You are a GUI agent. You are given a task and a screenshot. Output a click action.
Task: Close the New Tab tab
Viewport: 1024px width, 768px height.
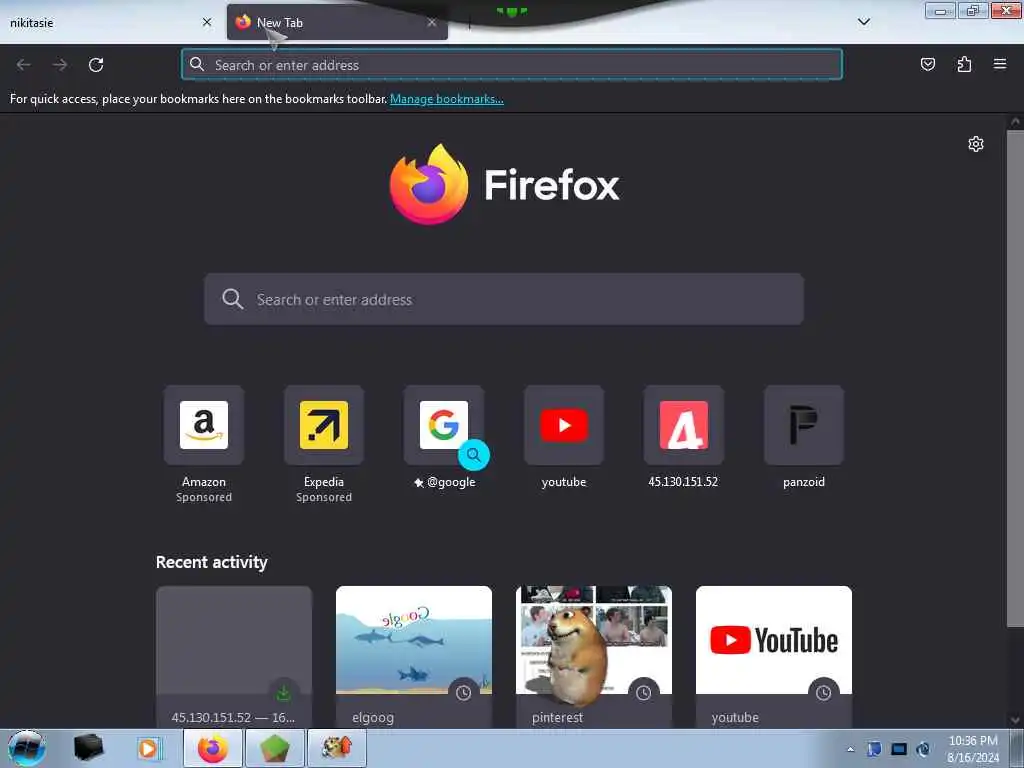(432, 22)
